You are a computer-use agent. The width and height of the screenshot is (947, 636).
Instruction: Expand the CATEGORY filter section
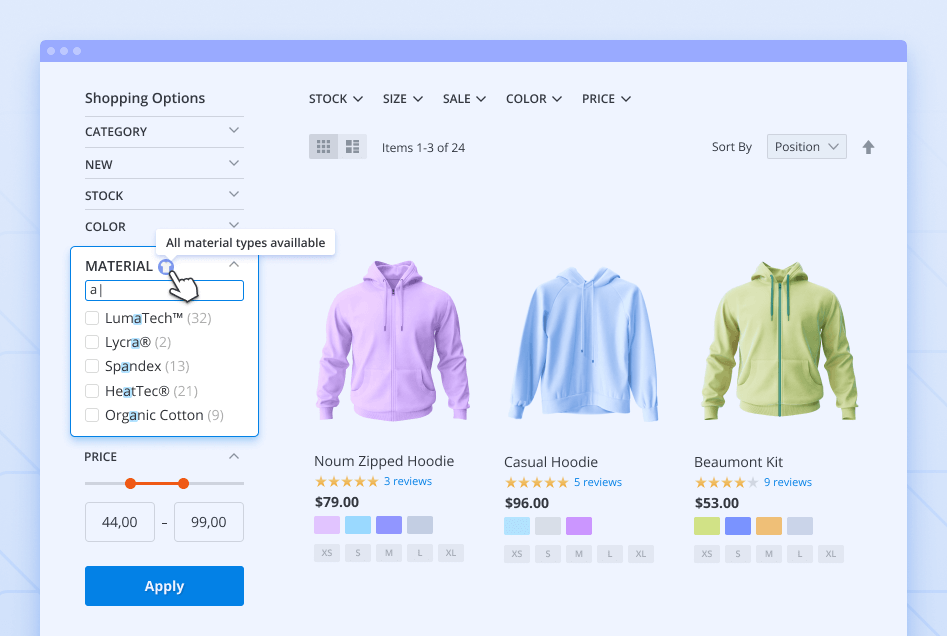[164, 131]
